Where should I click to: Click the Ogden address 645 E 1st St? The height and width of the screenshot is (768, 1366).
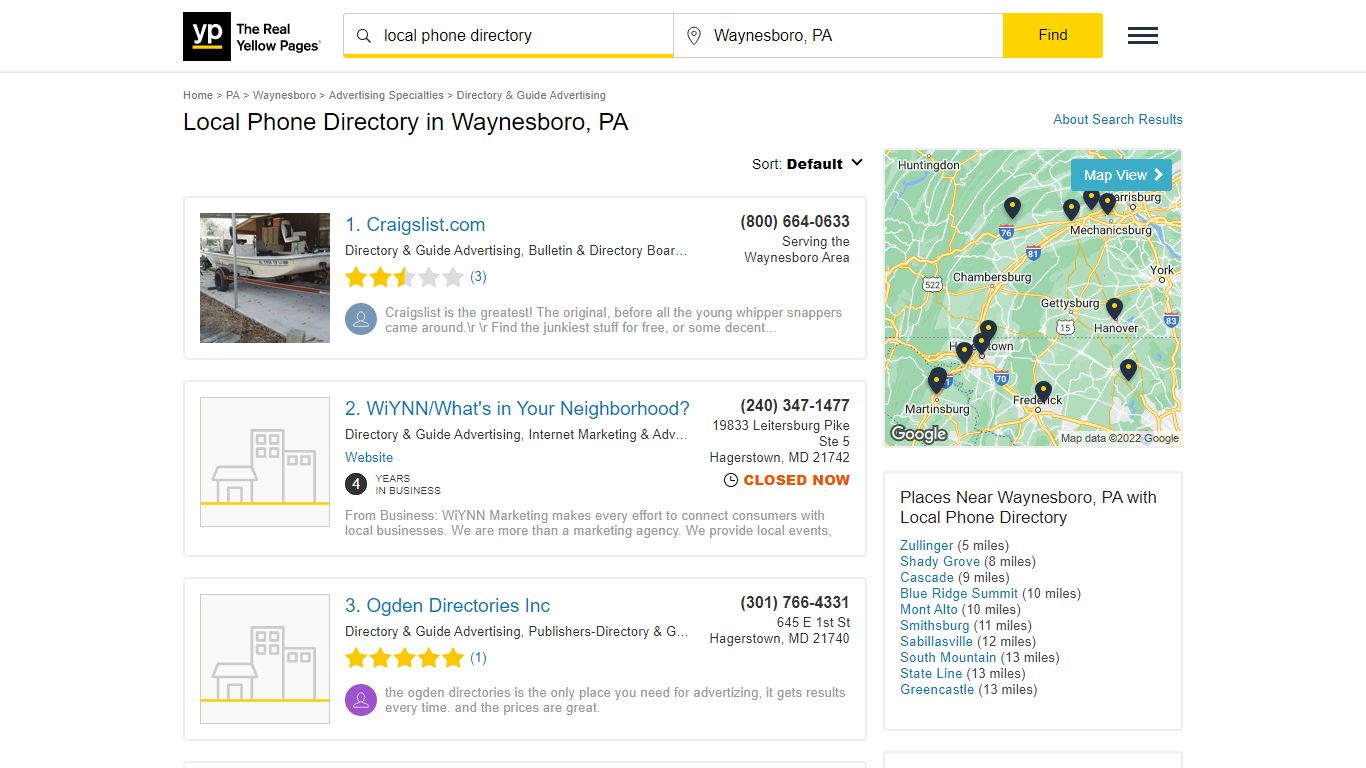pos(813,622)
